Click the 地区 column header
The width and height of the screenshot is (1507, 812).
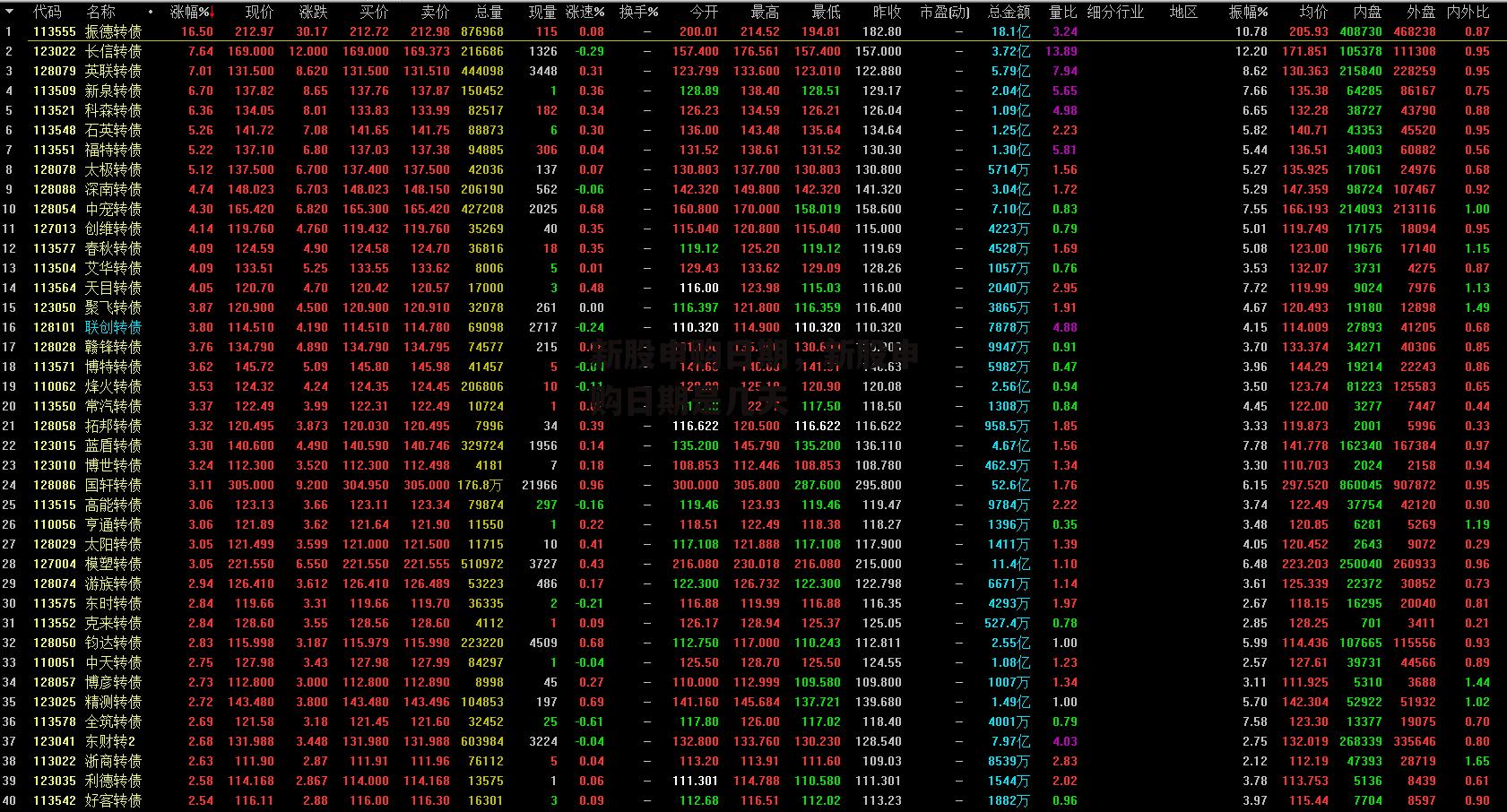click(x=1183, y=12)
